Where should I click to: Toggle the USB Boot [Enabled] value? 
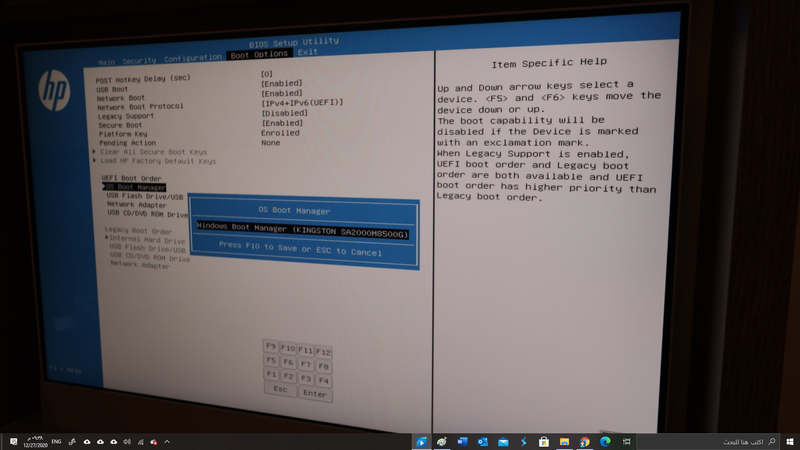282,83
